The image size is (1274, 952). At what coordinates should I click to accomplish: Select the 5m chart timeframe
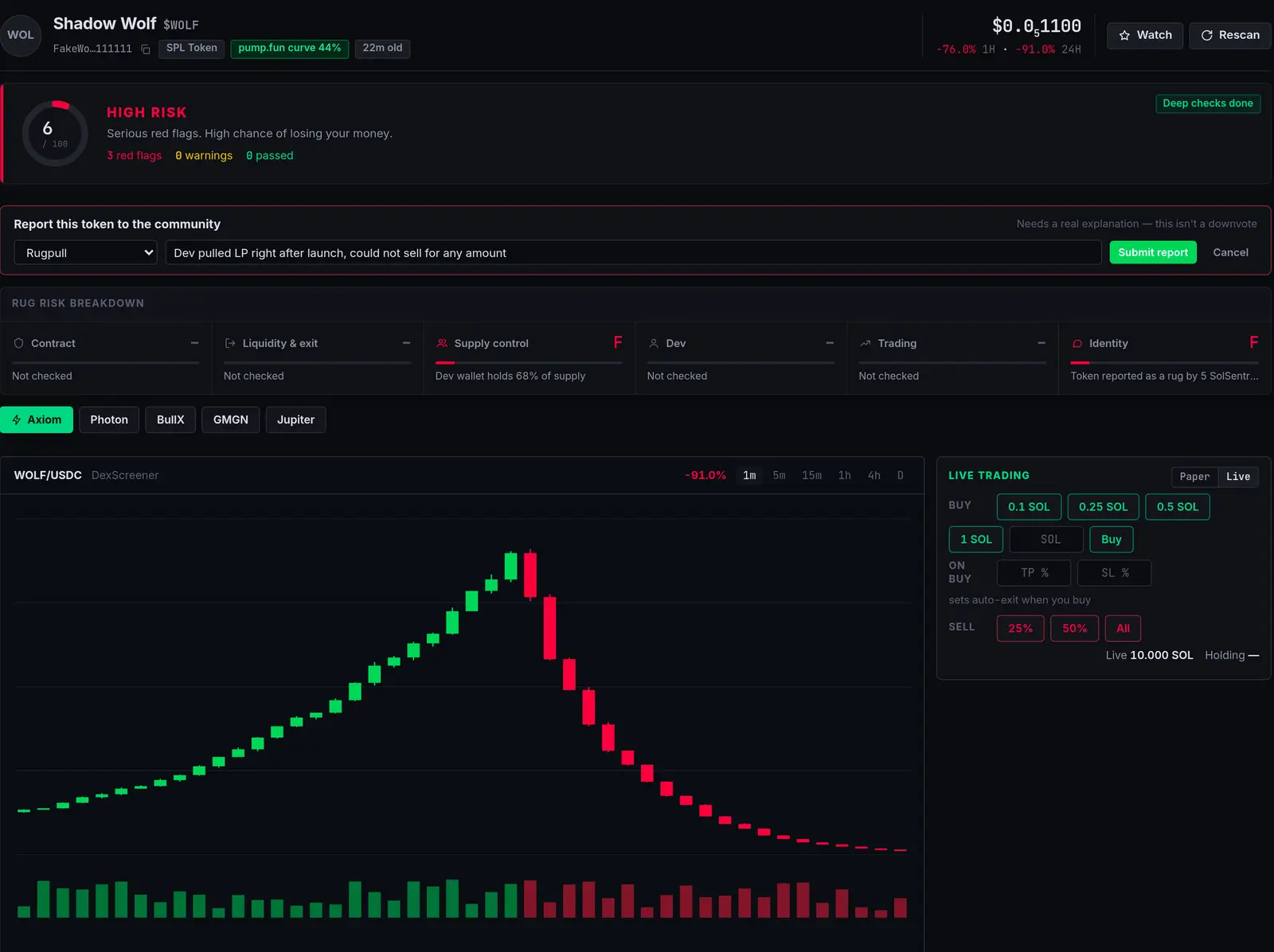(x=779, y=475)
